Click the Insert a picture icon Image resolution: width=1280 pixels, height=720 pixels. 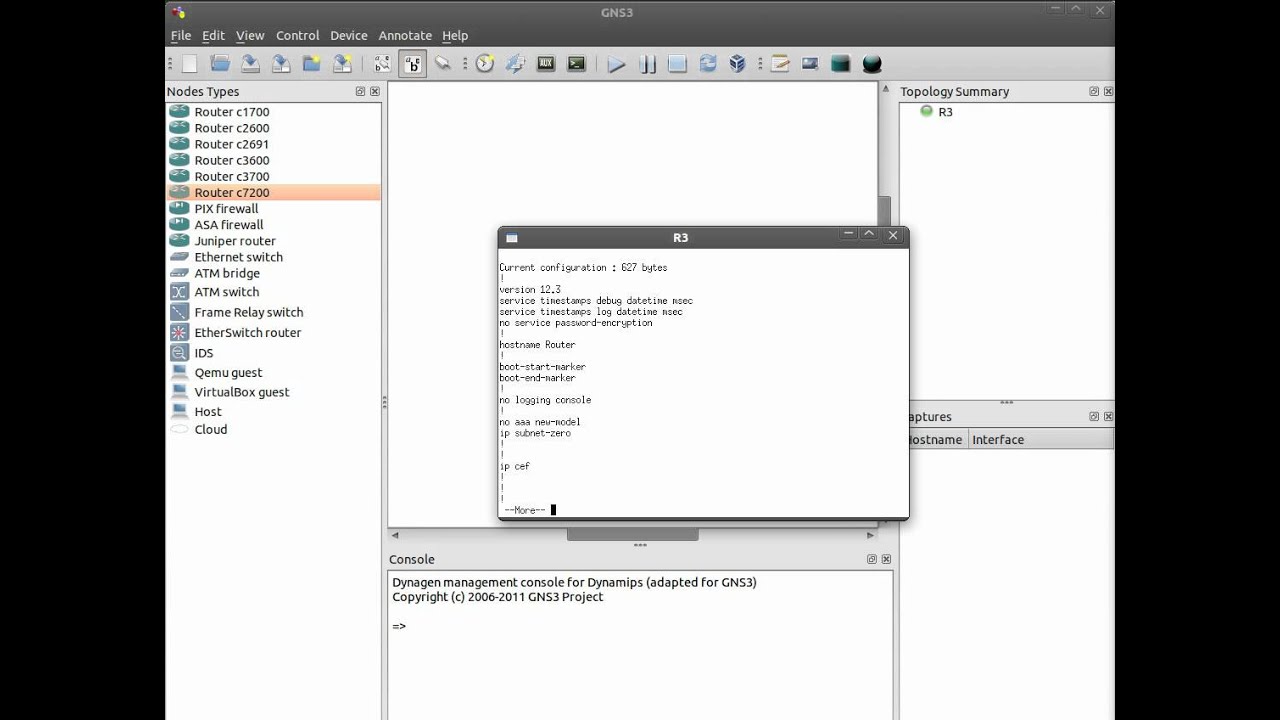(810, 64)
